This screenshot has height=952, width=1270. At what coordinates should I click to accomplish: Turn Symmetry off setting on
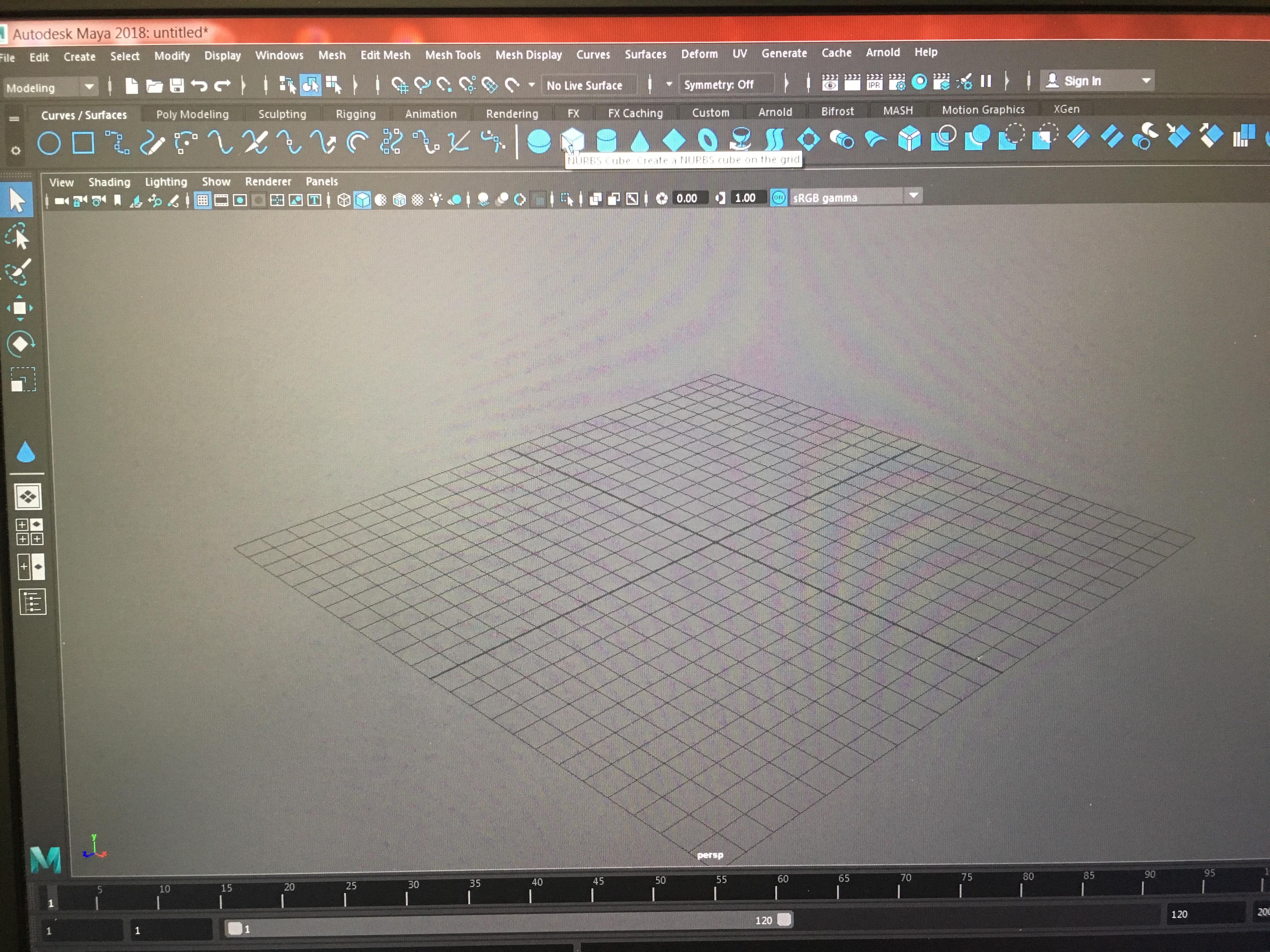[724, 84]
